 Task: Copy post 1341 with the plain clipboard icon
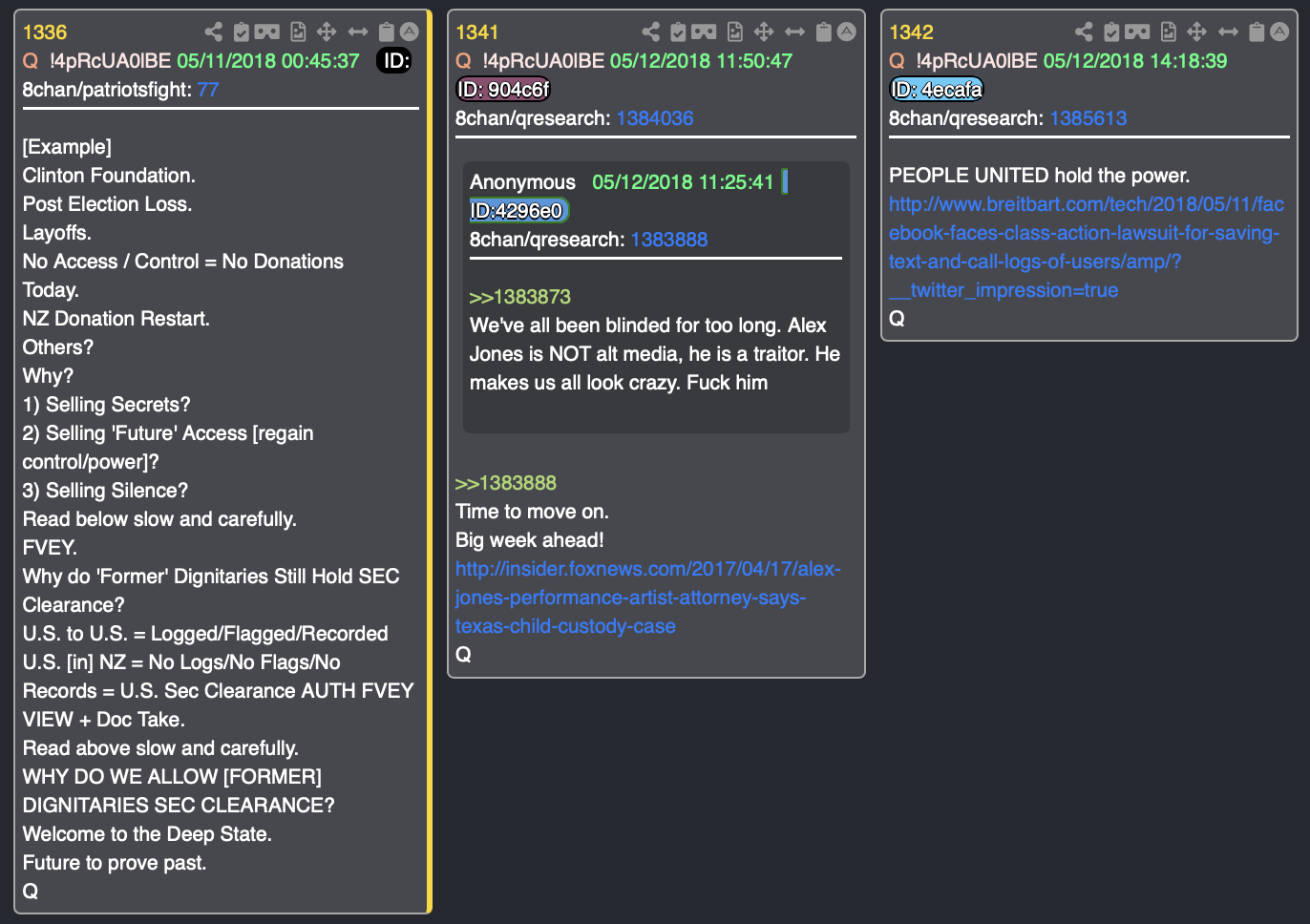pos(824,31)
